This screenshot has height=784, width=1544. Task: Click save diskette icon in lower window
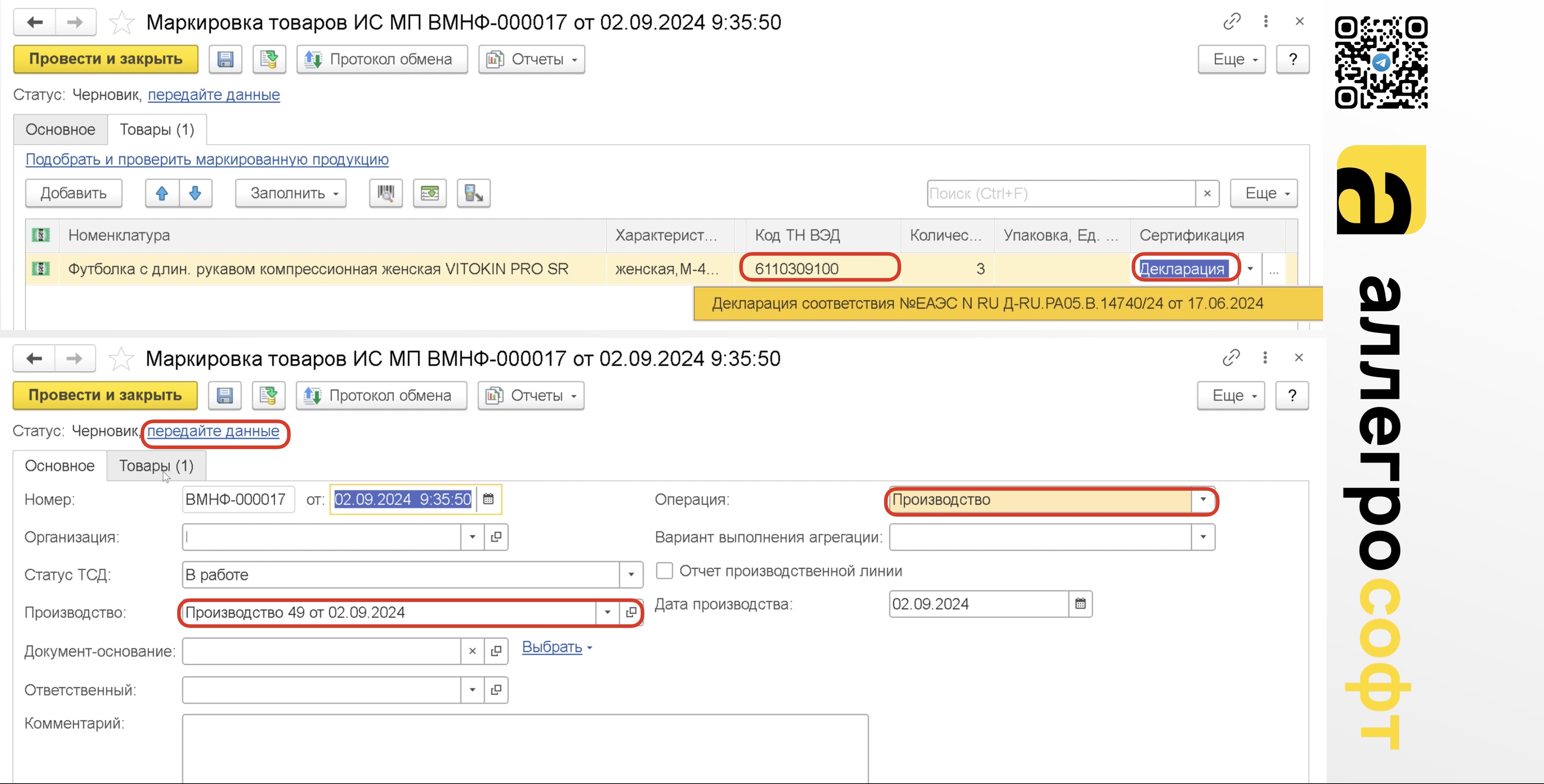click(x=225, y=395)
